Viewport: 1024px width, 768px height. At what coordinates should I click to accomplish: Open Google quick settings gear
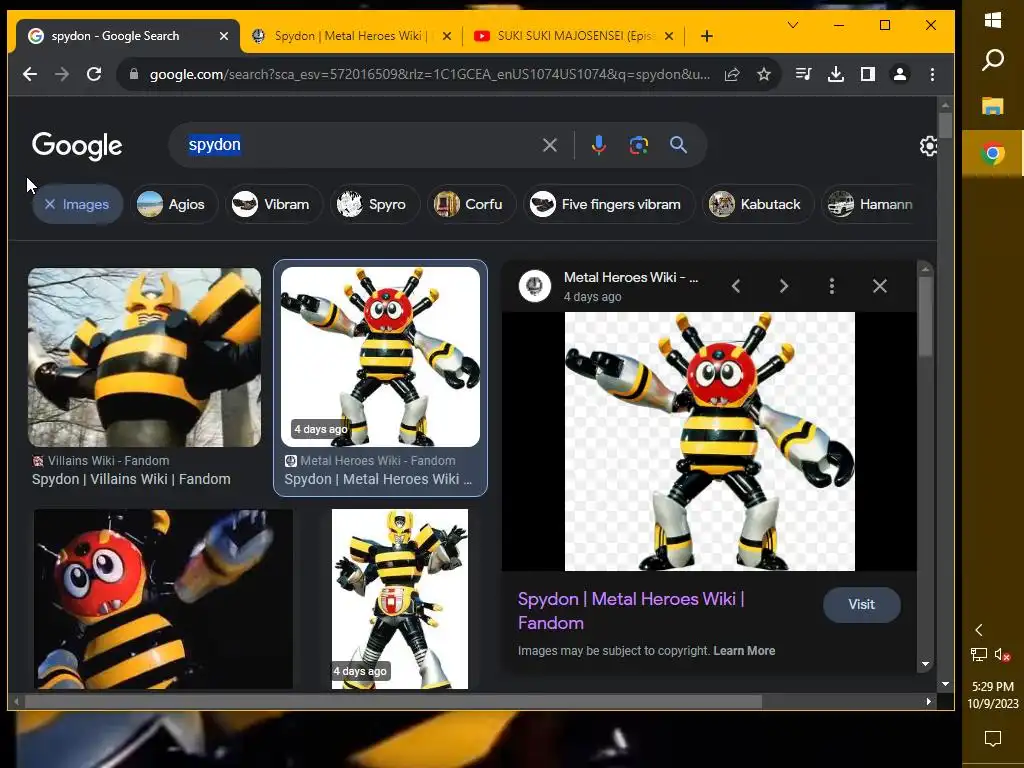[x=928, y=146]
